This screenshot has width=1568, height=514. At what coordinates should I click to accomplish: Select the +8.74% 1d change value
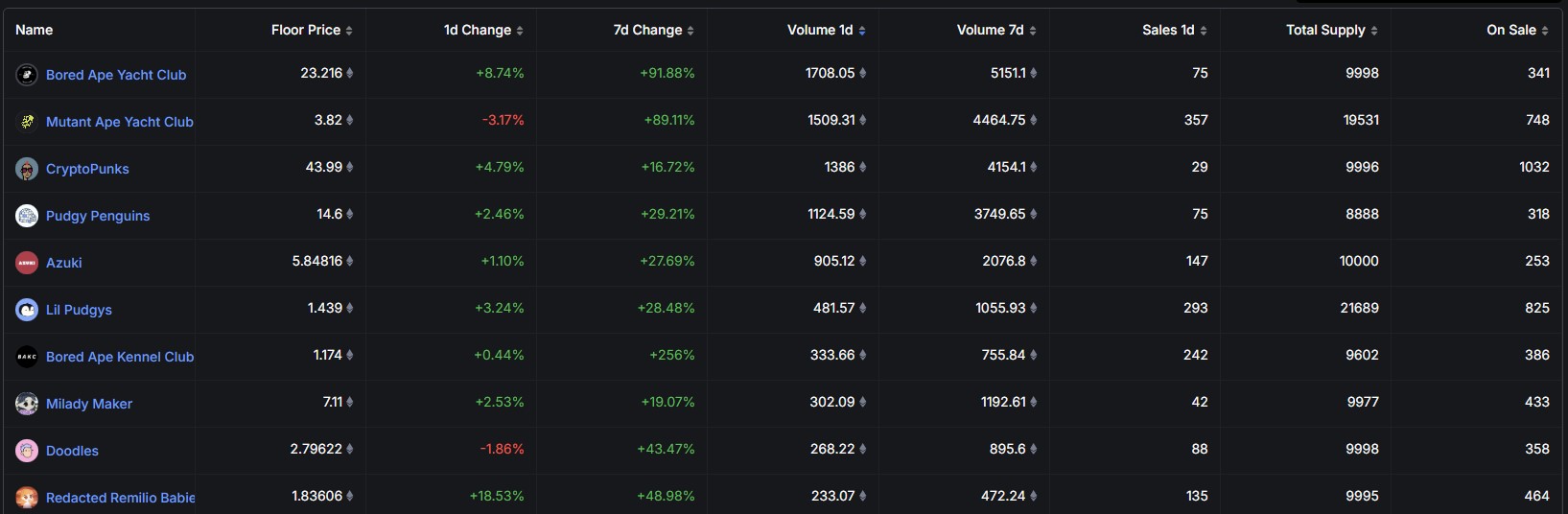click(x=500, y=73)
